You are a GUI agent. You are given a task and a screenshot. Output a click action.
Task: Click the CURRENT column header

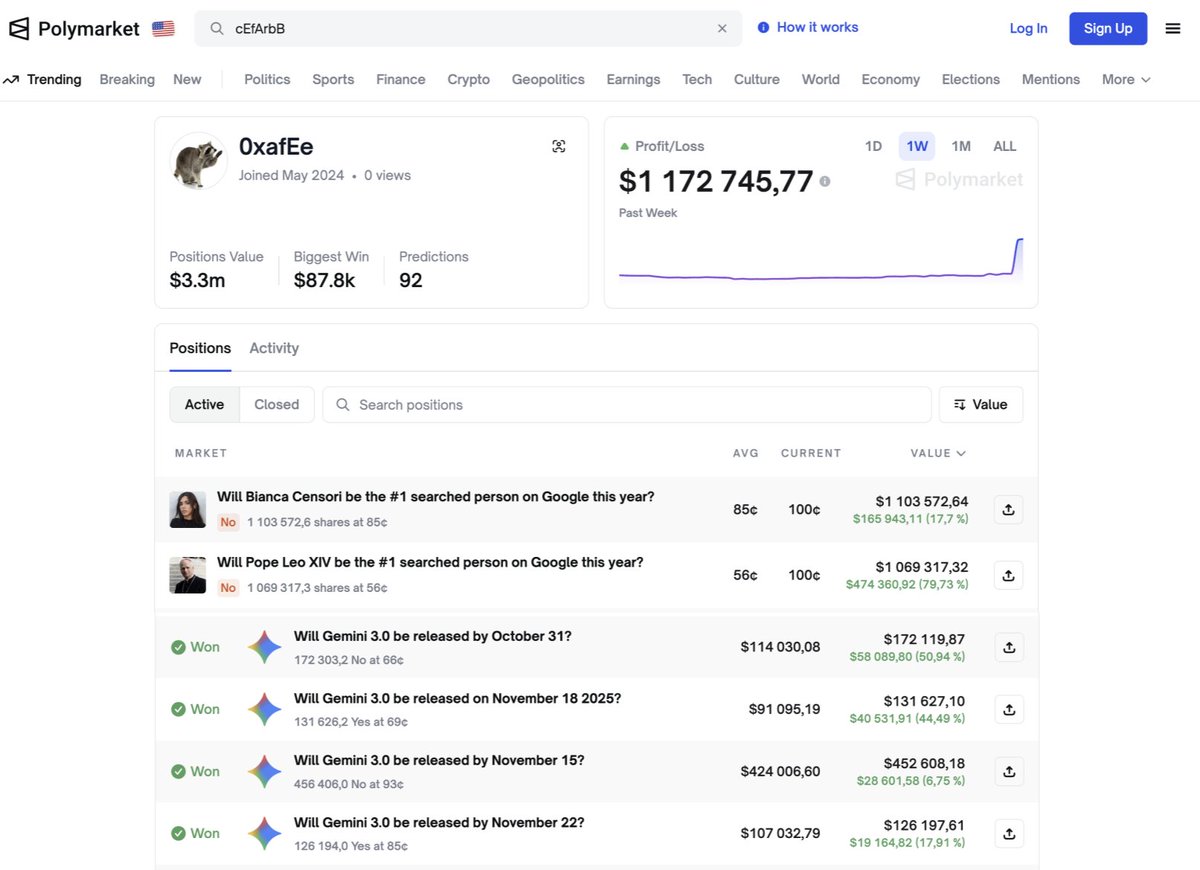tap(811, 453)
